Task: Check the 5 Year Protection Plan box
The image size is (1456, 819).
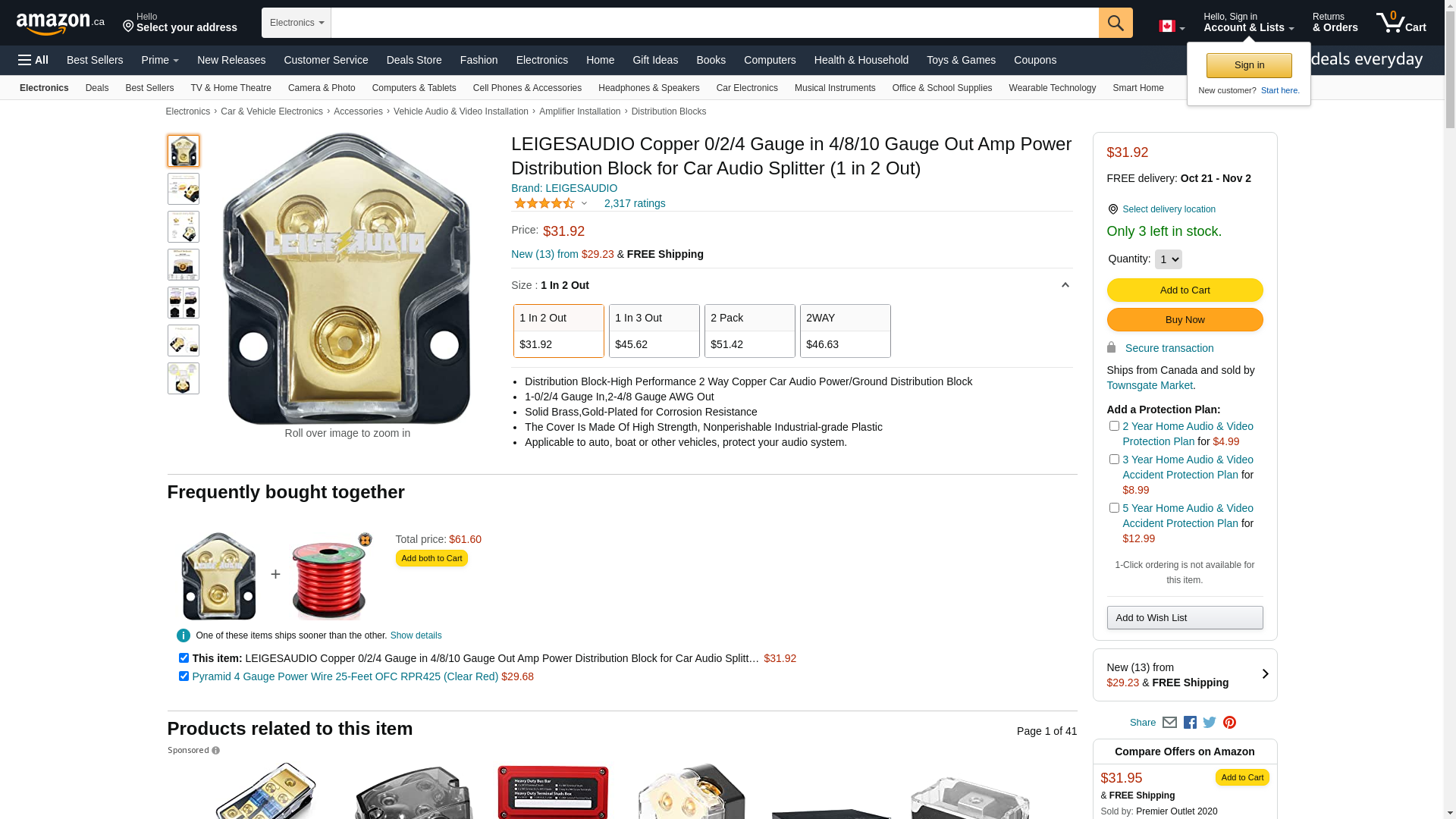Action: click(1113, 508)
